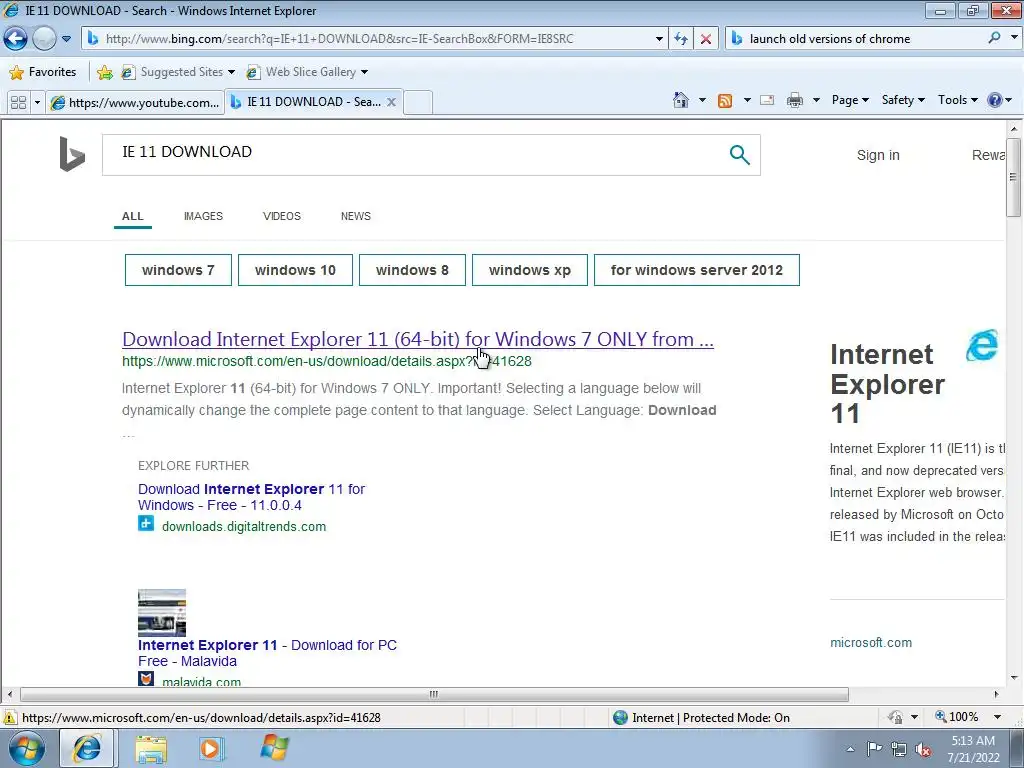Open 'Download Internet Explorer 11 (64-bit)' result
The width and height of the screenshot is (1024, 768).
point(418,339)
